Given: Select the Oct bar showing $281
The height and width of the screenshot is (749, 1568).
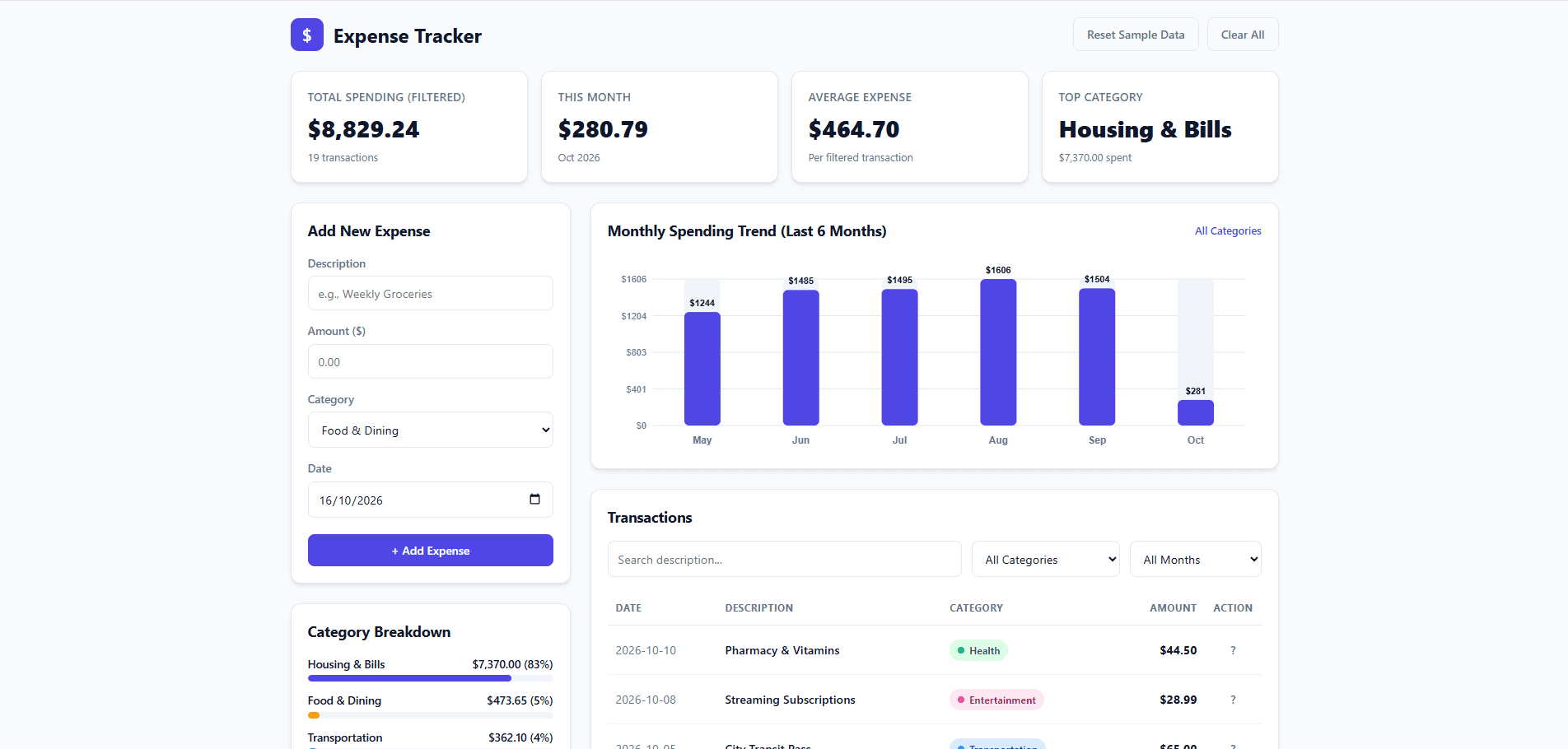Looking at the screenshot, I should click(1196, 412).
